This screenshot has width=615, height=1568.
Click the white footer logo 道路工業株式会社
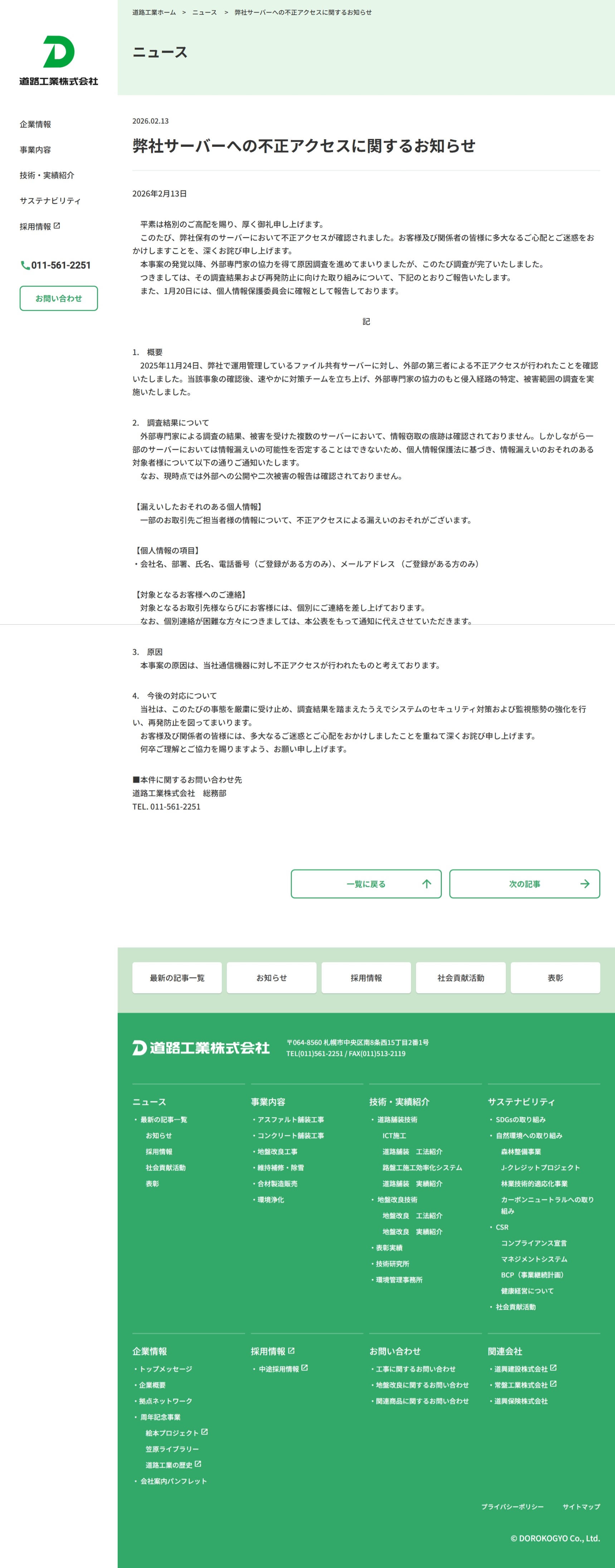pos(201,1047)
